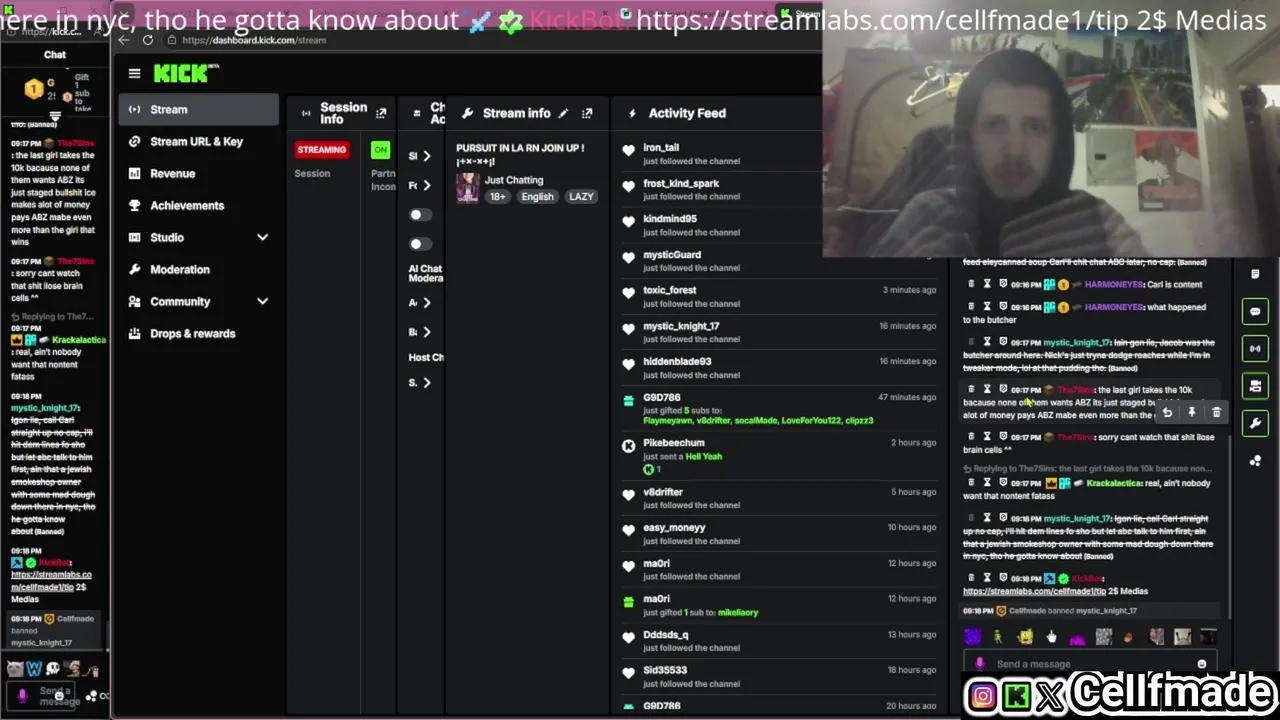Delete HARMONEYES 'Carl is content' message
The width and height of the screenshot is (1280, 720).
[x=970, y=285]
